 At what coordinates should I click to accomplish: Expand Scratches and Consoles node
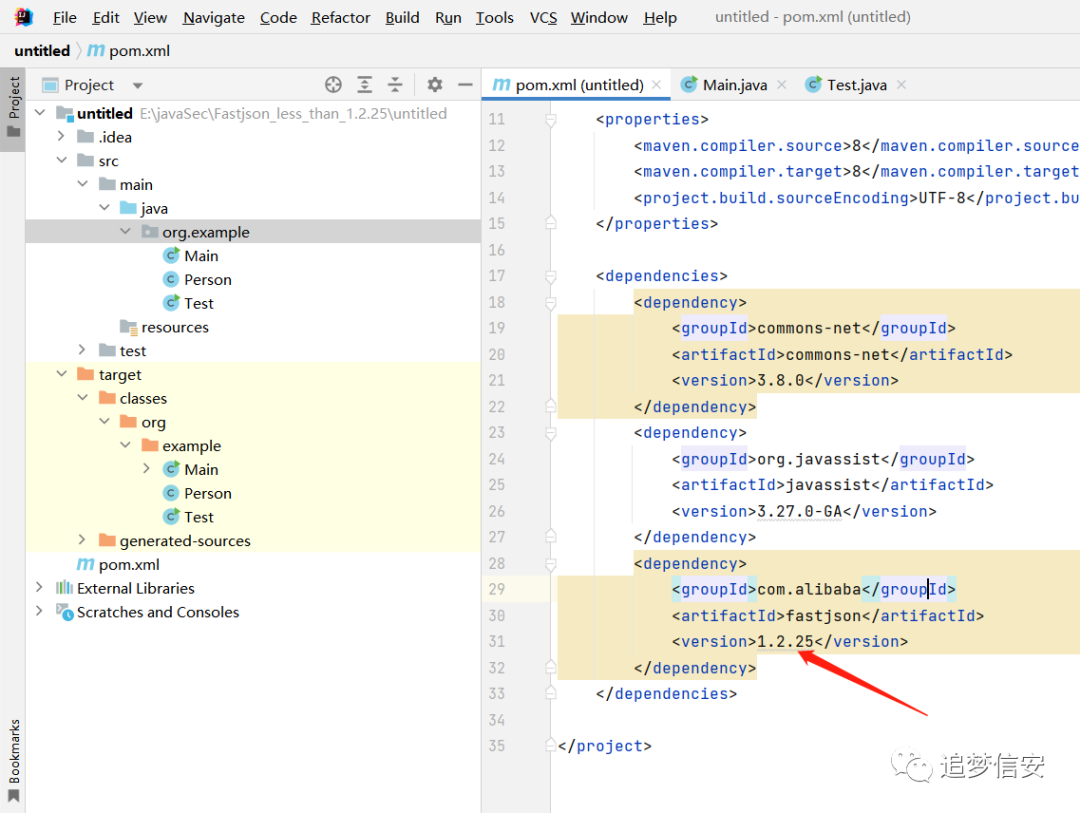(x=40, y=611)
